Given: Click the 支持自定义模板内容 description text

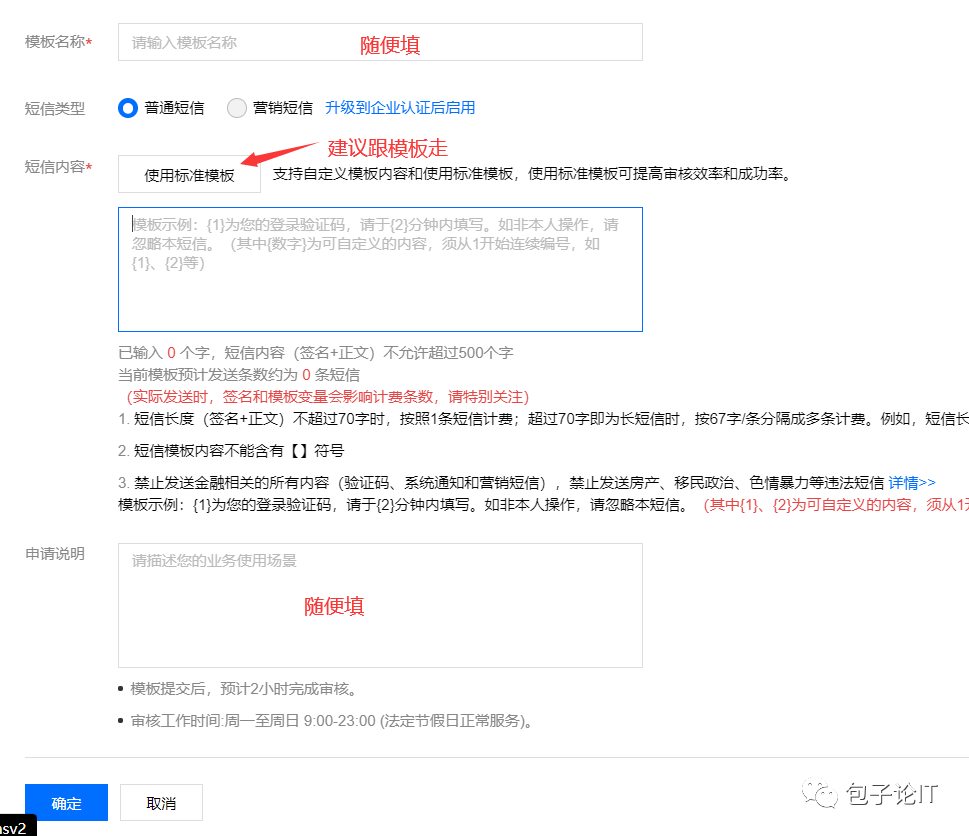Looking at the screenshot, I should click(532, 174).
